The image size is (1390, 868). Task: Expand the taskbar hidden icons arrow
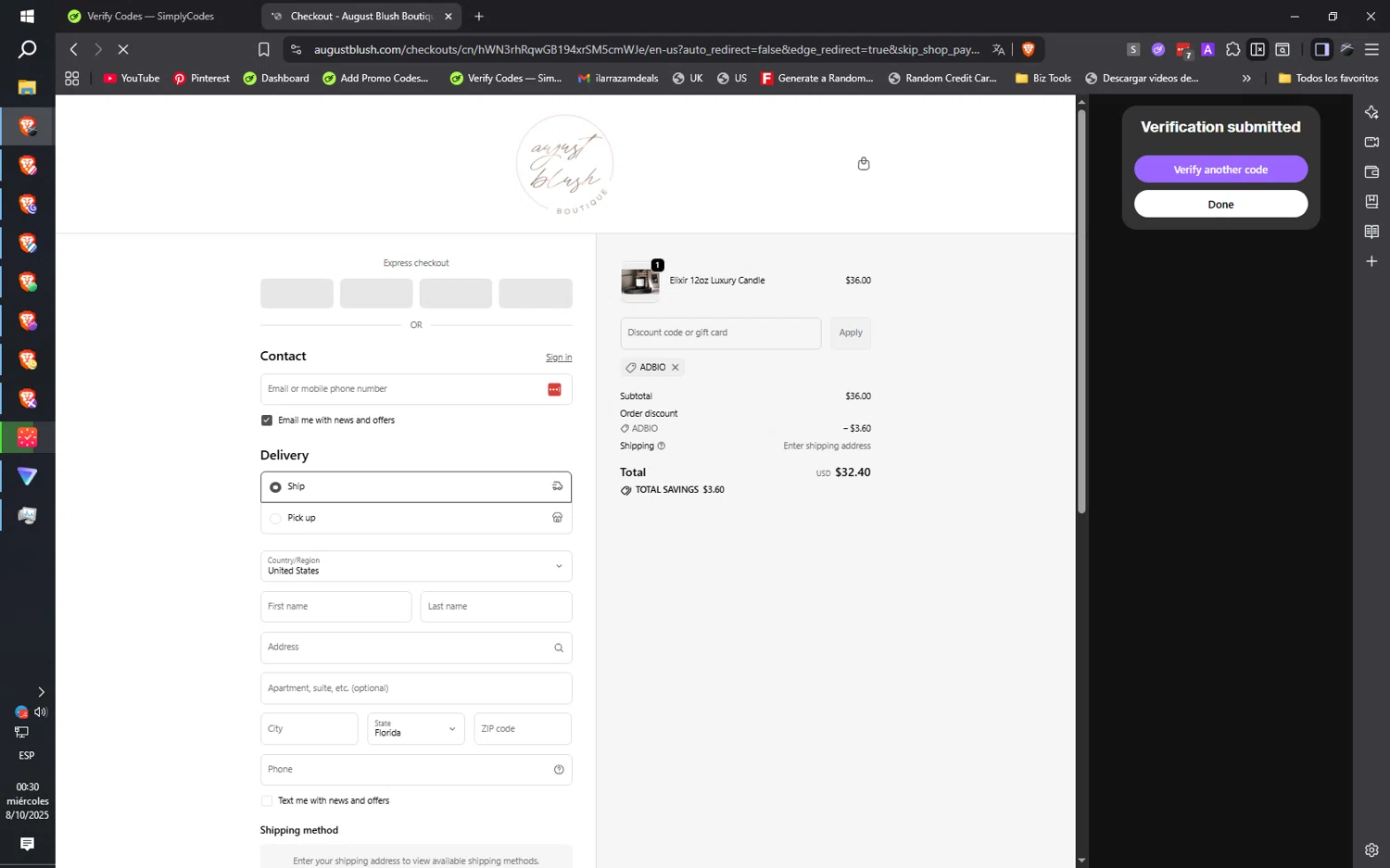(41, 692)
